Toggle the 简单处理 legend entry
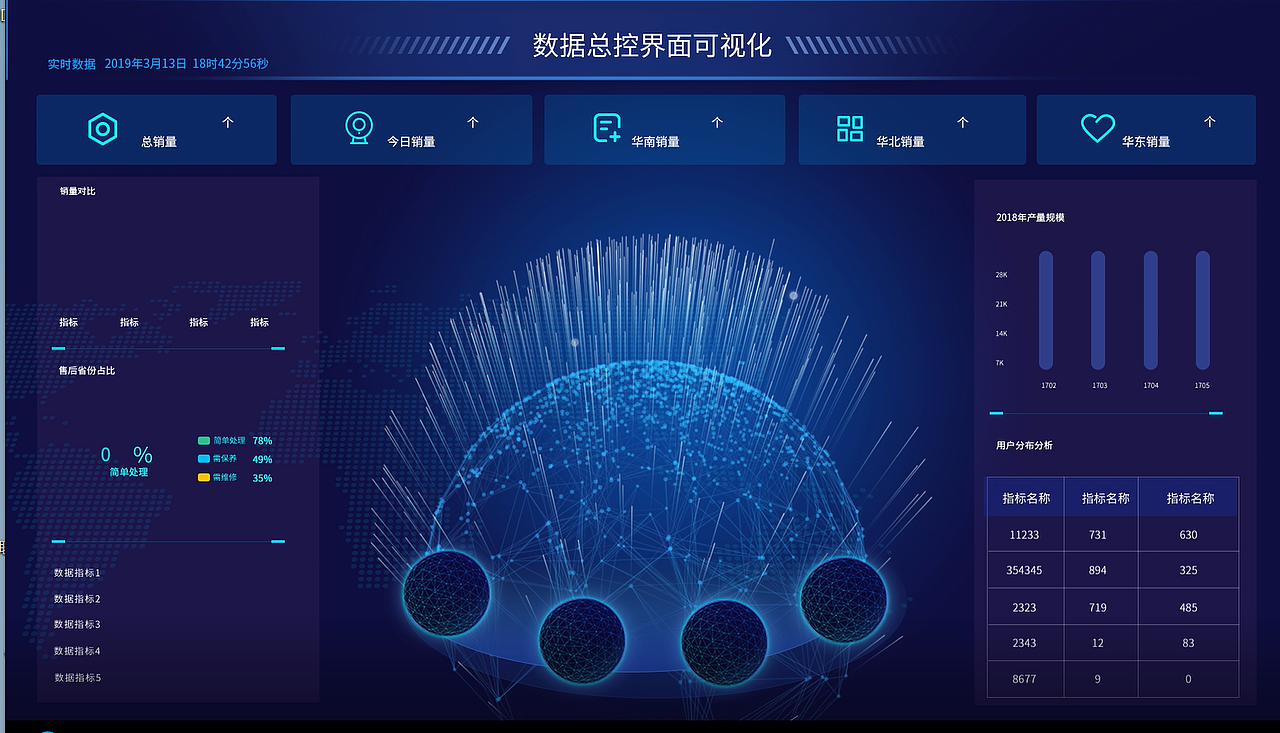Image resolution: width=1280 pixels, height=733 pixels. tap(226, 440)
